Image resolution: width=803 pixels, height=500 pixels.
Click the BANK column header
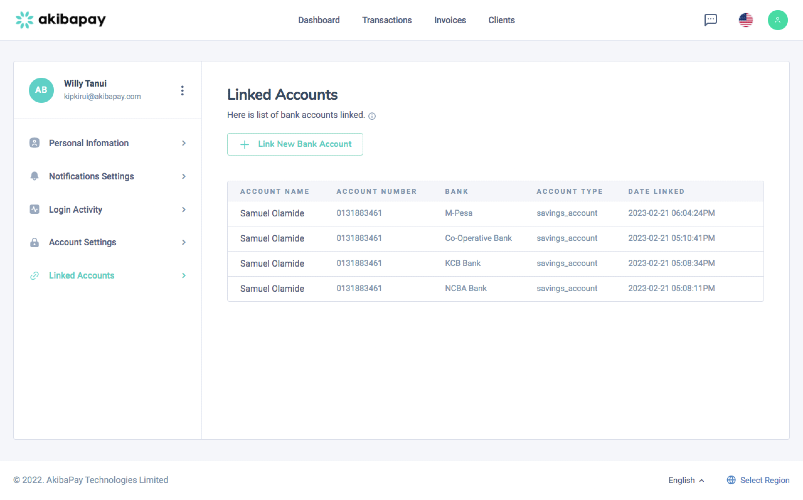(x=456, y=192)
